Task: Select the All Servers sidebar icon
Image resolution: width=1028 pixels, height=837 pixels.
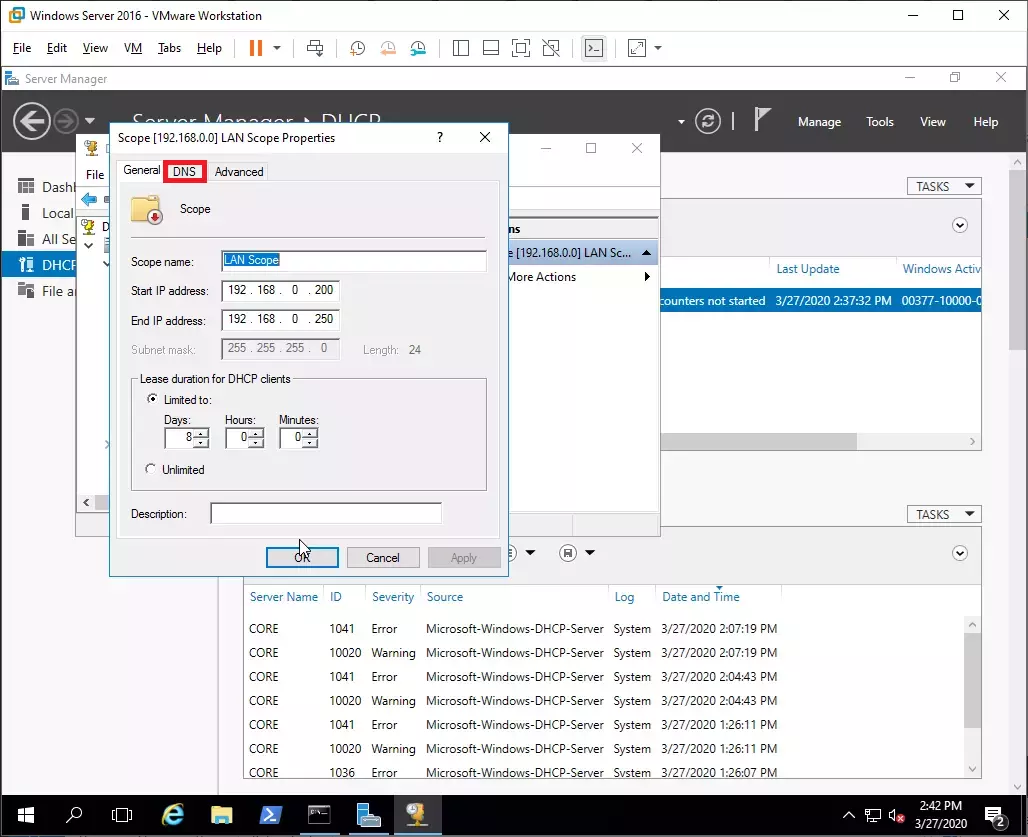Action: point(26,239)
